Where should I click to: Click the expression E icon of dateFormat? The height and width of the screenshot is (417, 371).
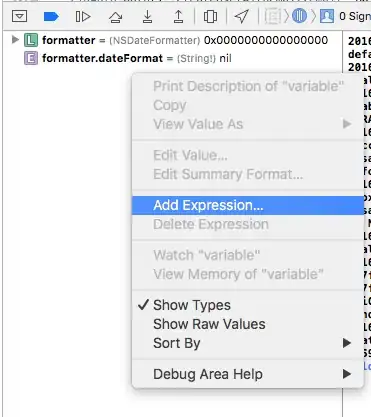tap(31, 59)
